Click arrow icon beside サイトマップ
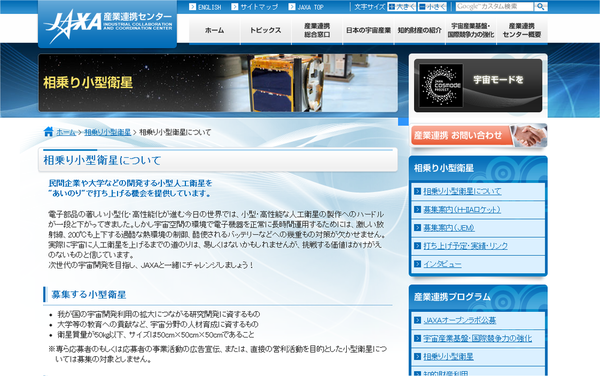600x376 pixels. coord(235,7)
